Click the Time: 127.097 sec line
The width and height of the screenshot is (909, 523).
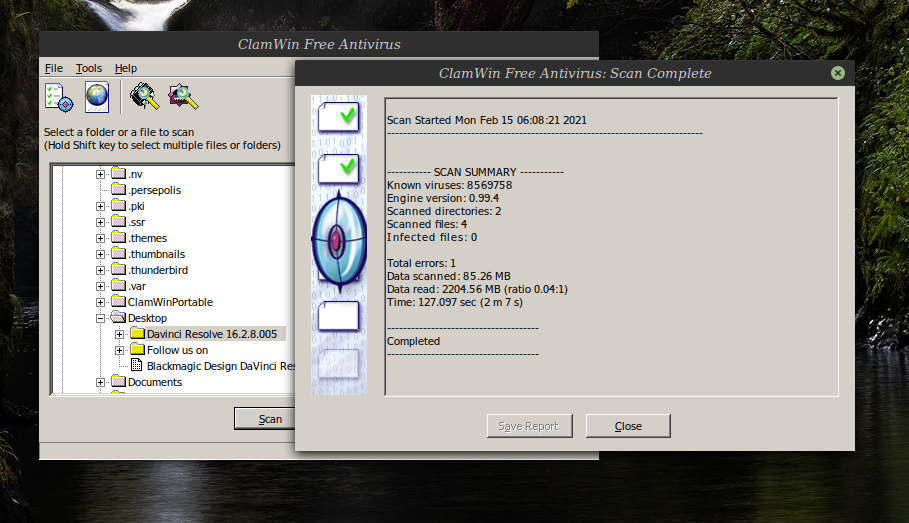[x=454, y=302]
